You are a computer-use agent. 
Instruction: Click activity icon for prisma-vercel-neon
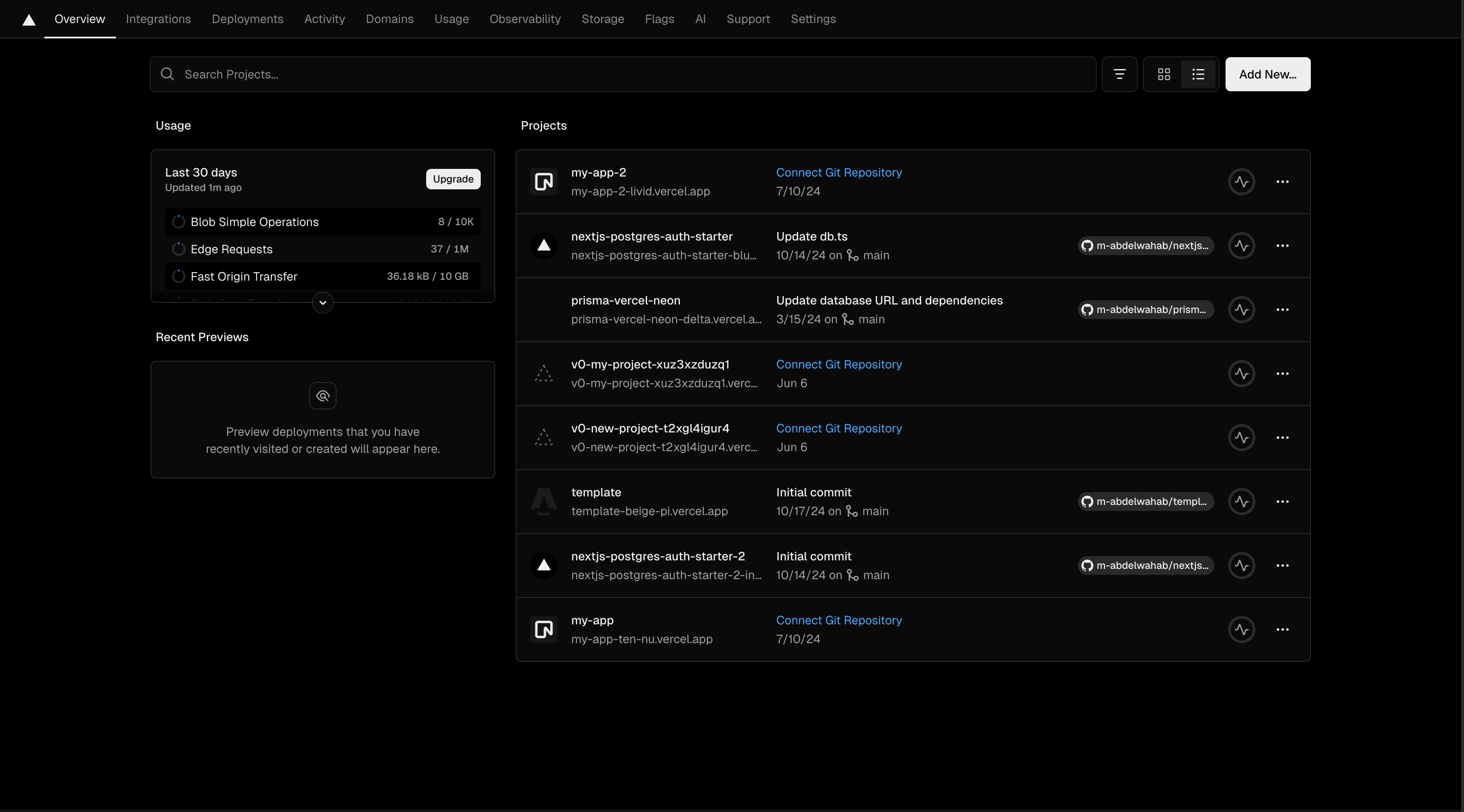[1241, 310]
